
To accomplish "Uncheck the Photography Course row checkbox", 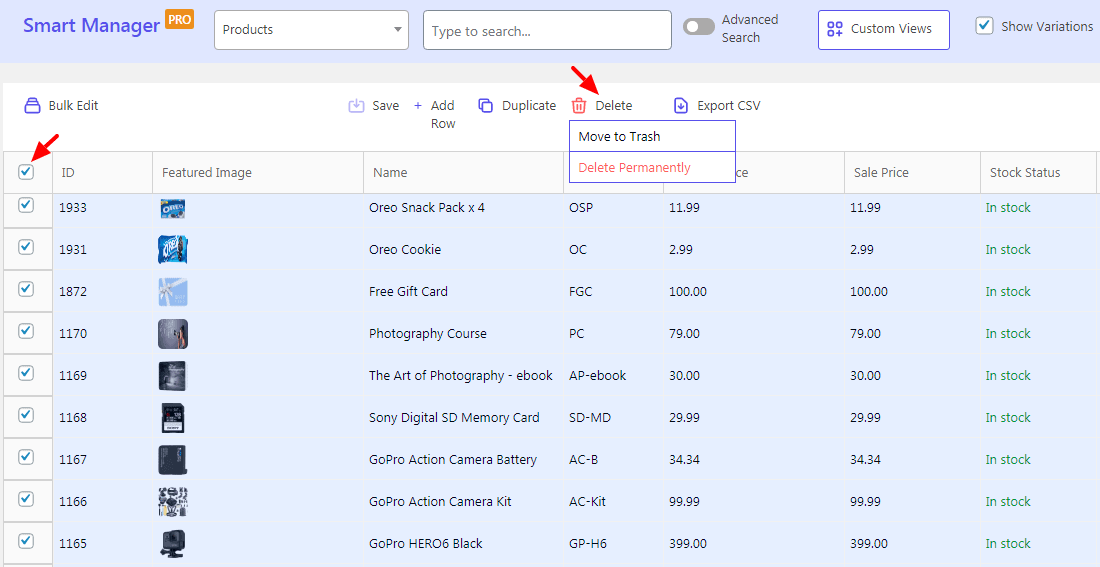I will tap(26, 331).
